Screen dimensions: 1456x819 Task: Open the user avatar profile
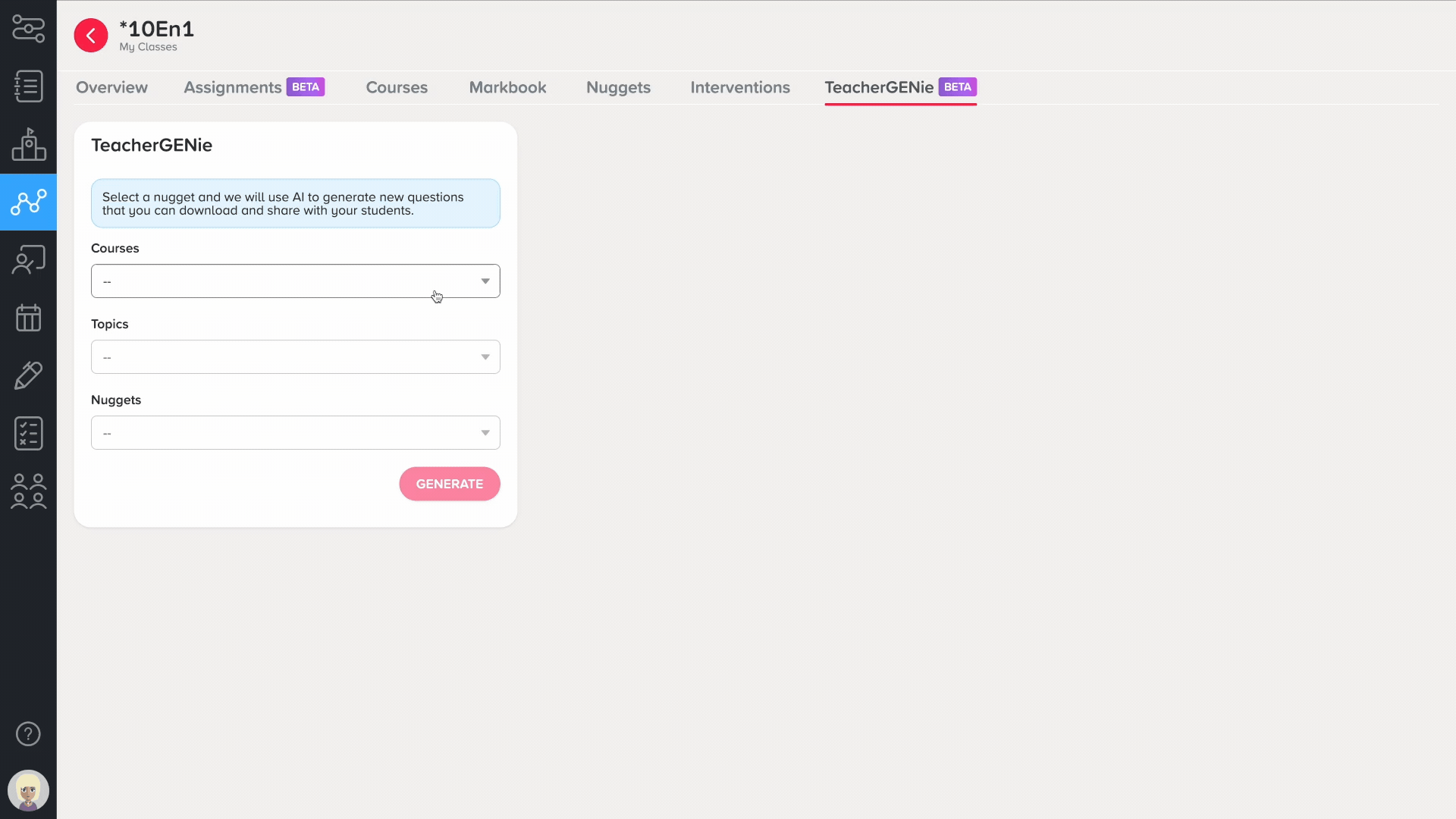[x=28, y=791]
